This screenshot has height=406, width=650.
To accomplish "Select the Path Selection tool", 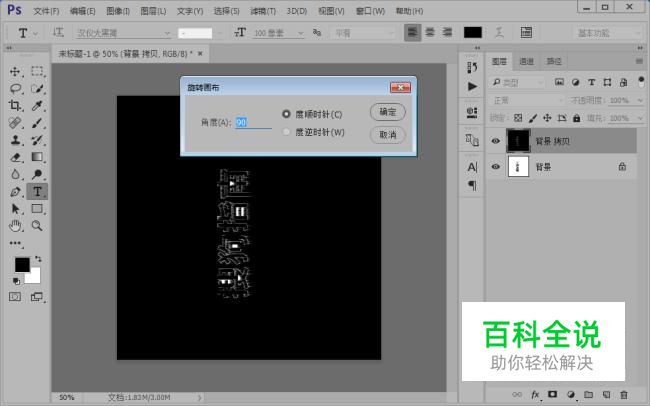I will click(15, 209).
